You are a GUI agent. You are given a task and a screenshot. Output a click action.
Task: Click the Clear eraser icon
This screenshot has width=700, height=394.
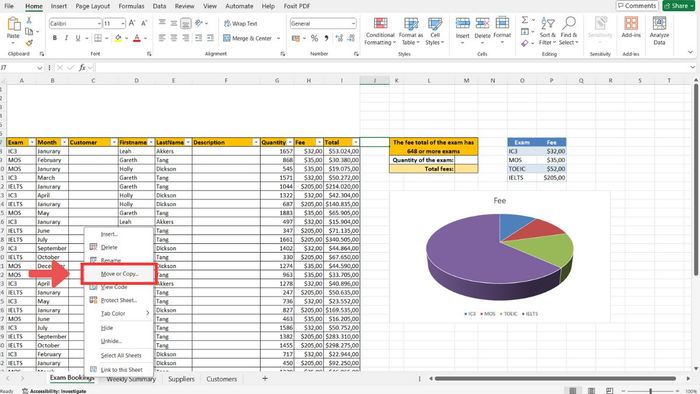click(x=525, y=43)
